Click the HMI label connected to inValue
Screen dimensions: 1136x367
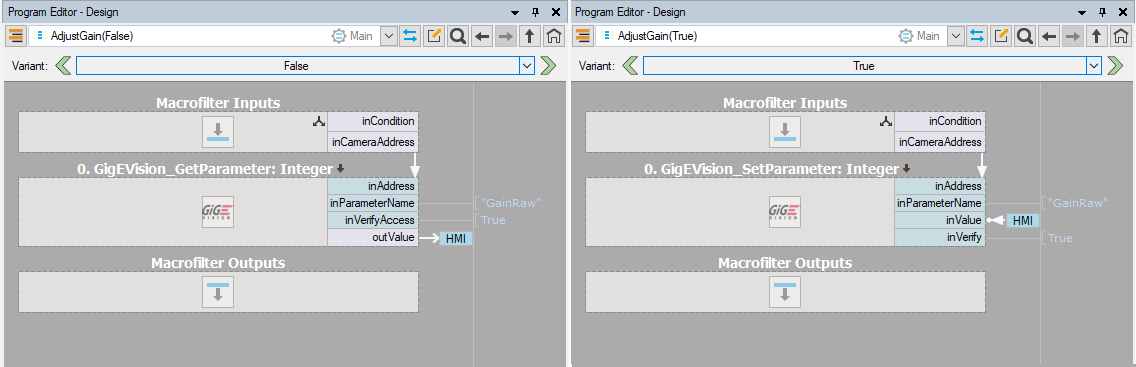pyautogui.click(x=1022, y=221)
